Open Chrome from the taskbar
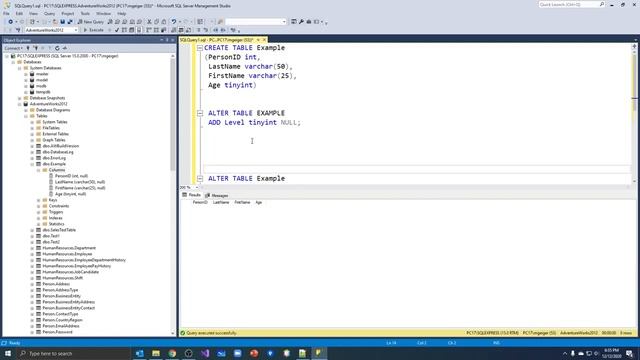This screenshot has width=640, height=360. [x=172, y=353]
